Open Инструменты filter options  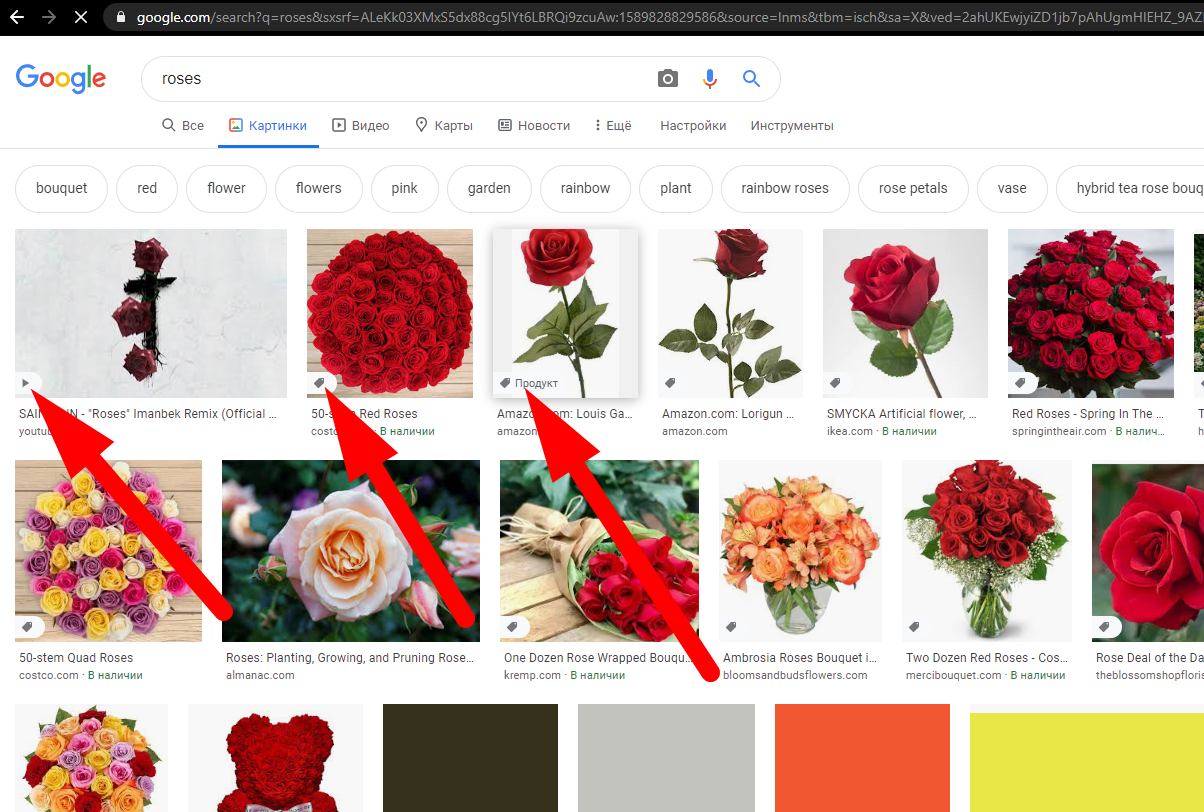[792, 125]
